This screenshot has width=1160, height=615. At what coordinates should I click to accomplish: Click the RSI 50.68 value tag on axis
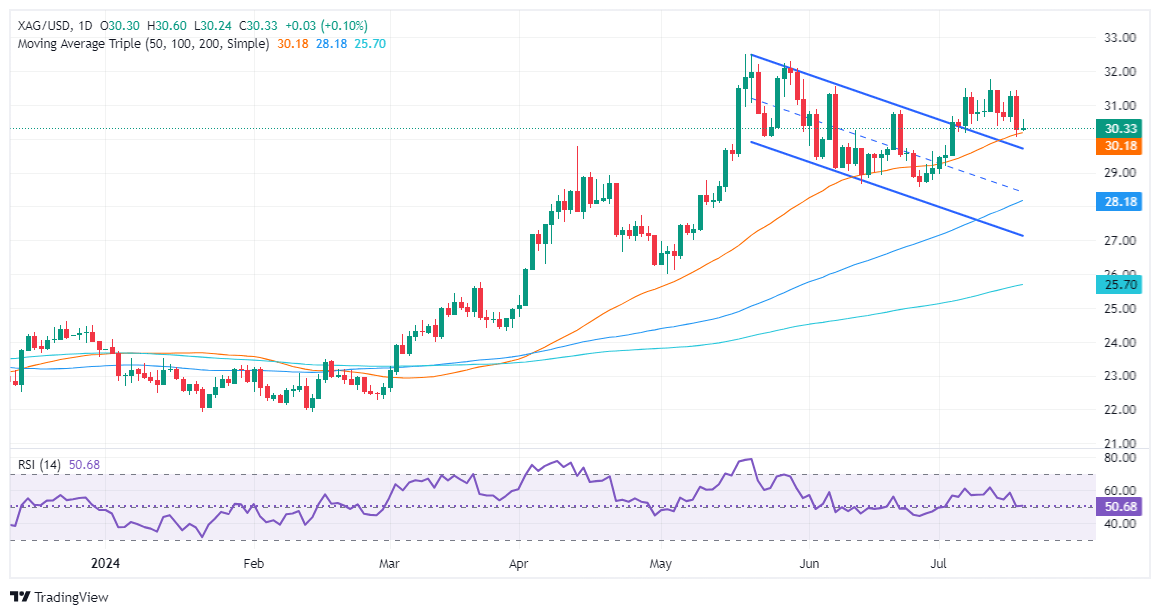1117,507
